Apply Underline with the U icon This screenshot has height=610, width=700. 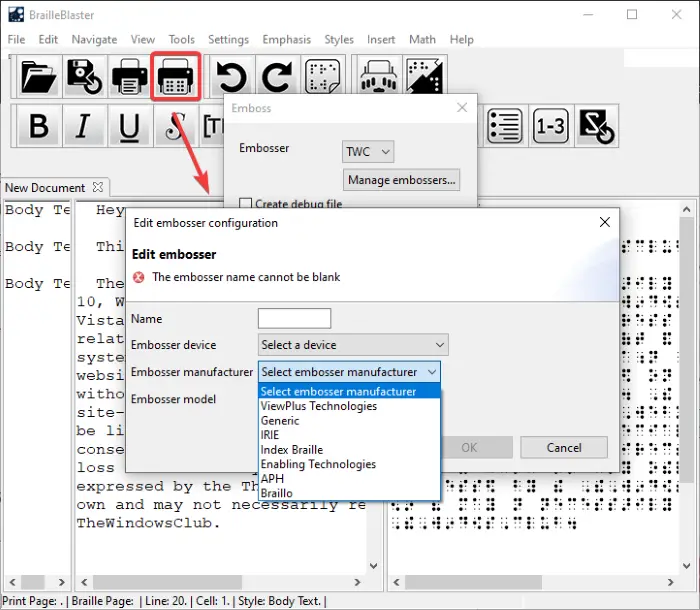[129, 126]
